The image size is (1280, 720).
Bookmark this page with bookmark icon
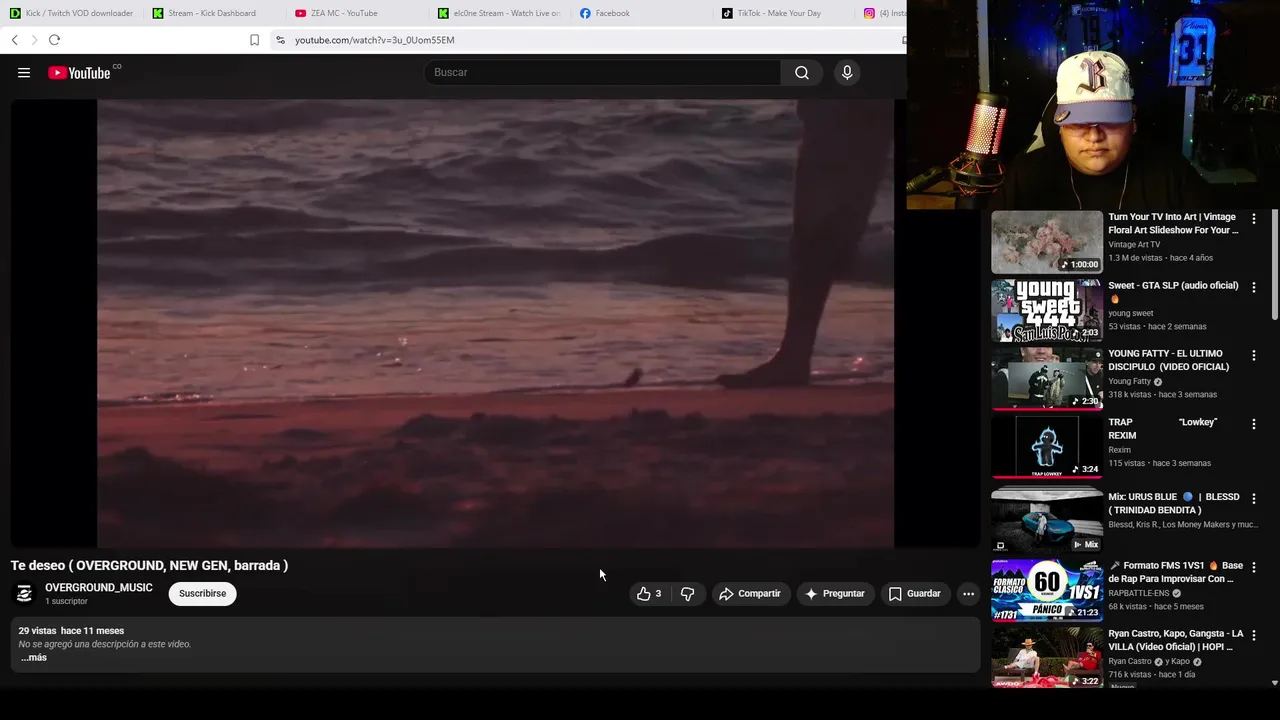coord(254,40)
